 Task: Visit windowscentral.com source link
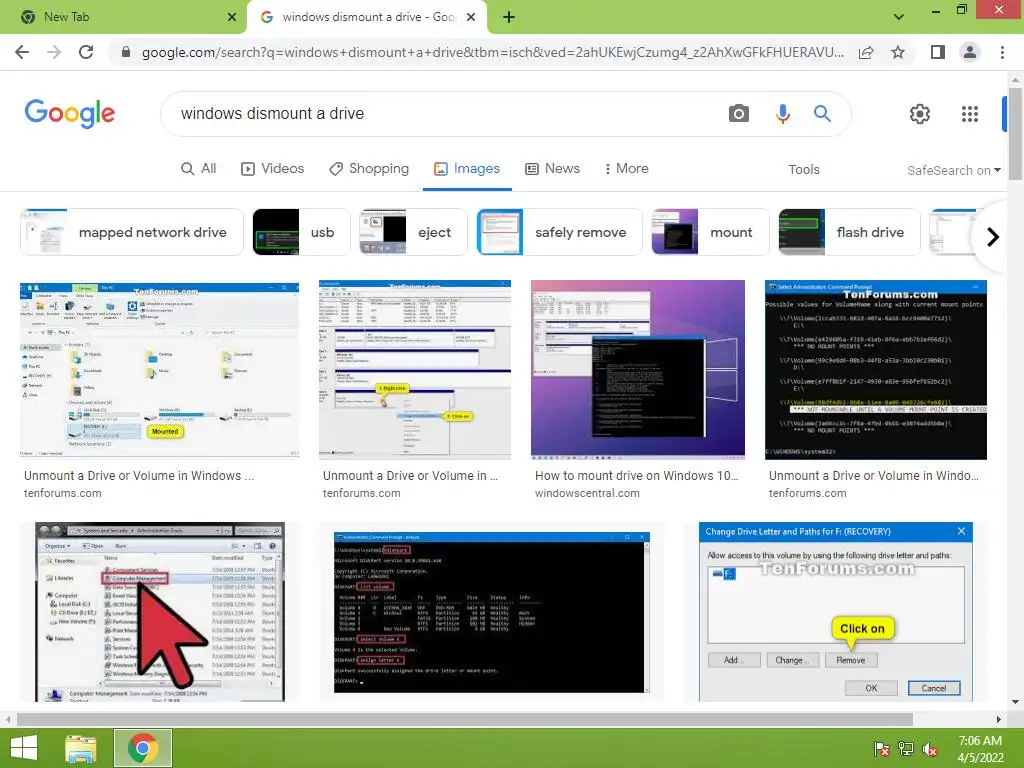(x=587, y=494)
